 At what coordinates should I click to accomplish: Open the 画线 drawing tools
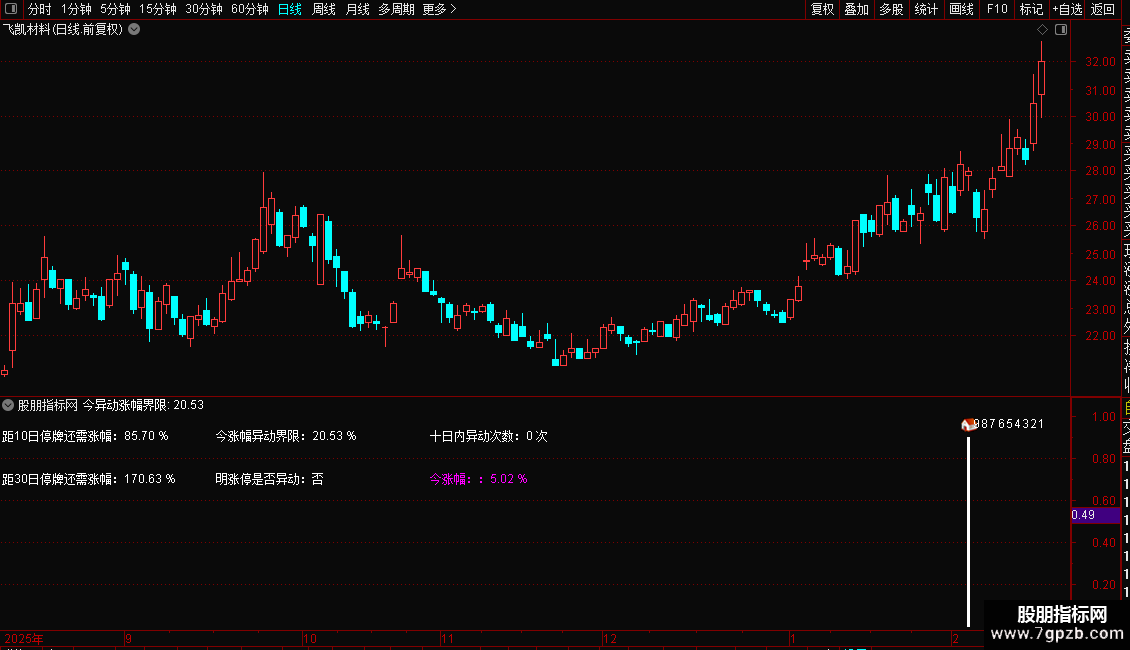pos(961,9)
